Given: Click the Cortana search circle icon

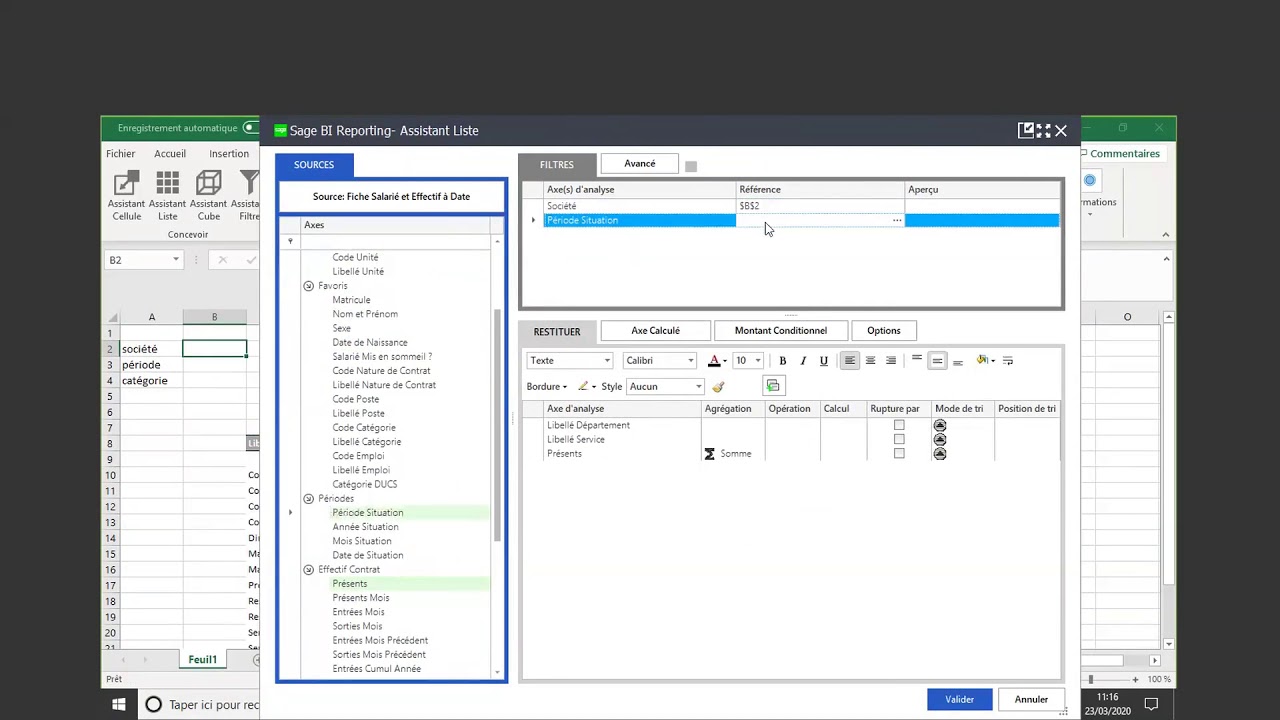Looking at the screenshot, I should pyautogui.click(x=153, y=705).
